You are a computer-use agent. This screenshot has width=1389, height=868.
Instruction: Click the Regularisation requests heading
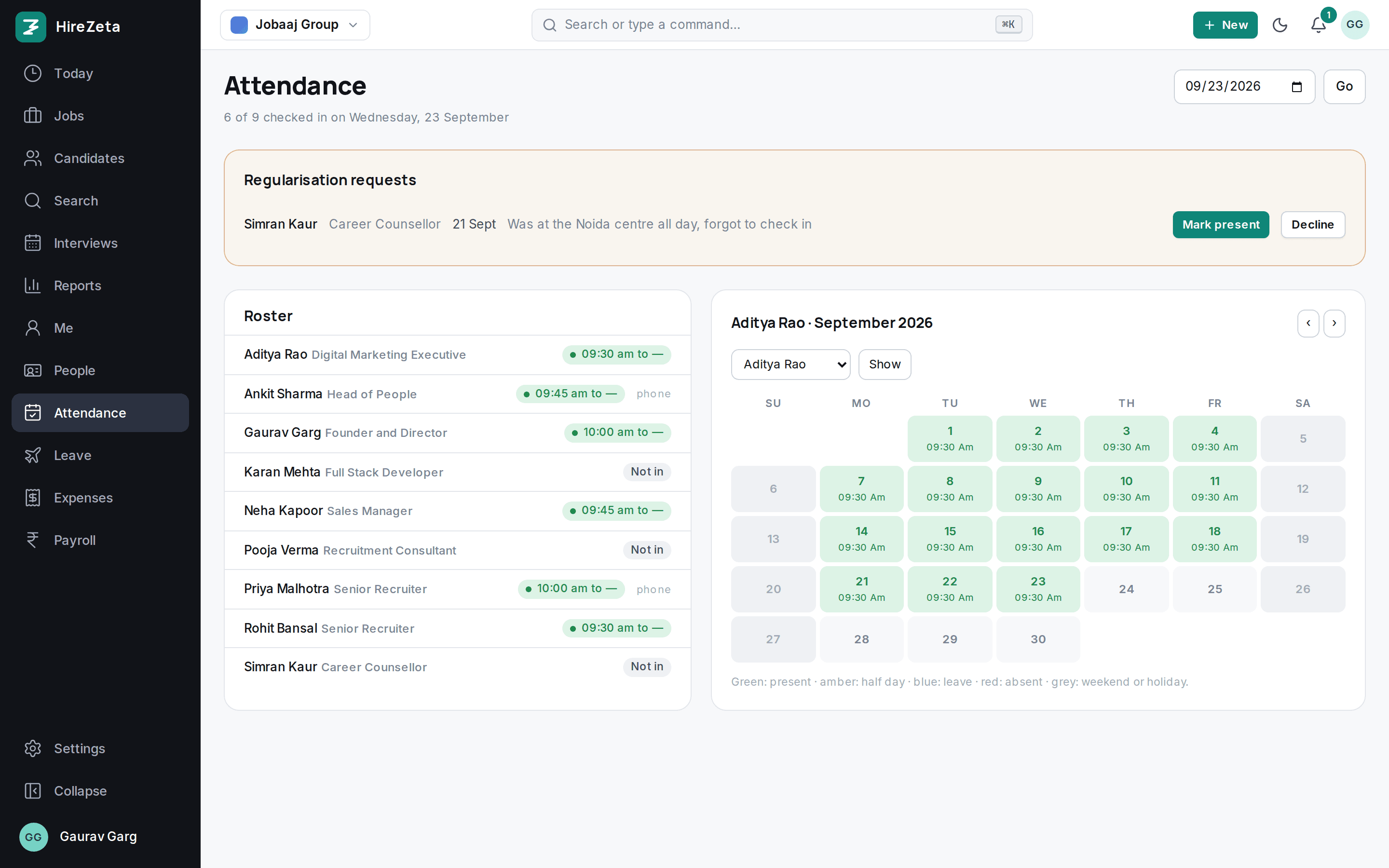click(x=330, y=180)
